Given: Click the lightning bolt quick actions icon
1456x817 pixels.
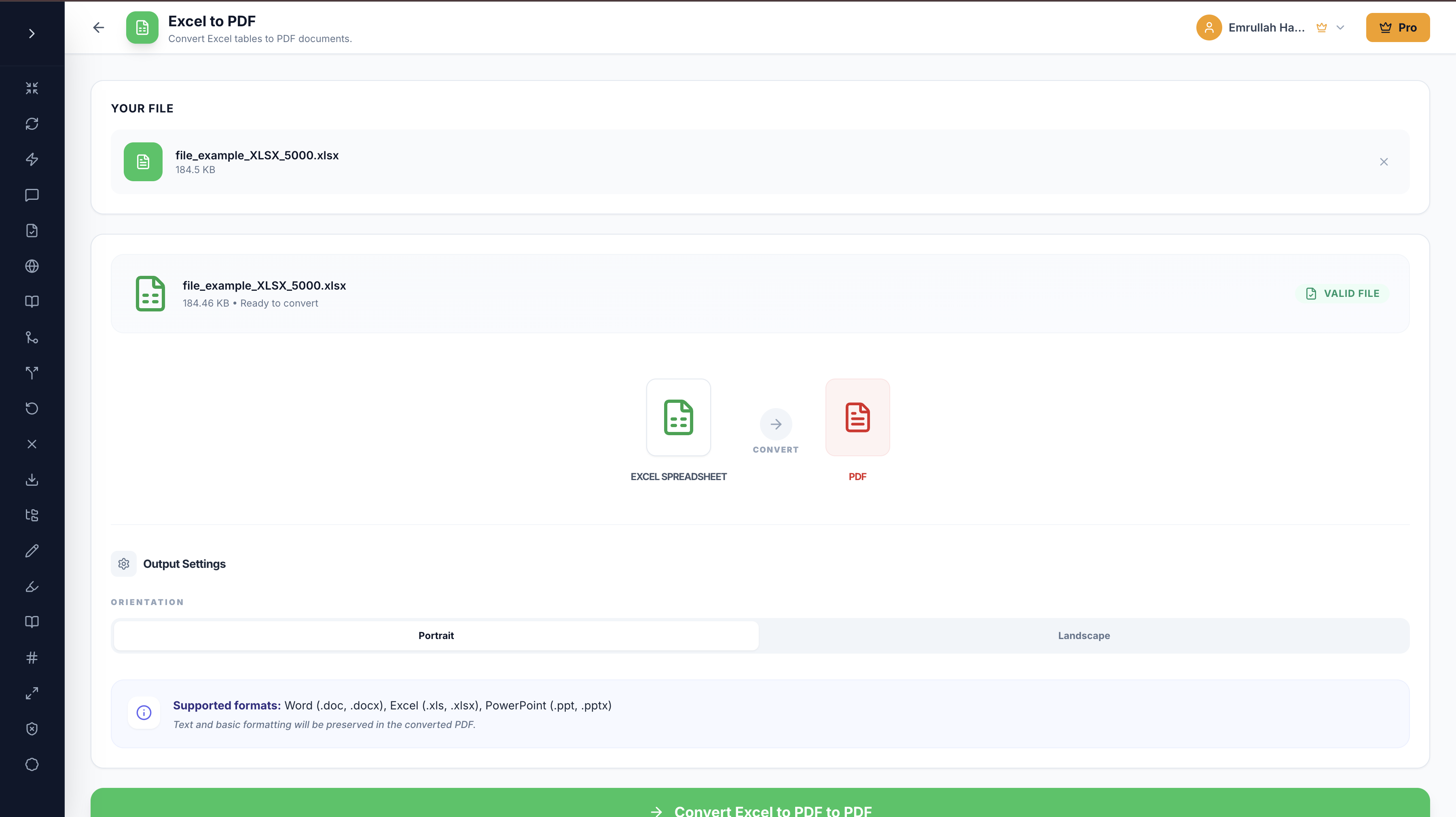Looking at the screenshot, I should point(32,159).
